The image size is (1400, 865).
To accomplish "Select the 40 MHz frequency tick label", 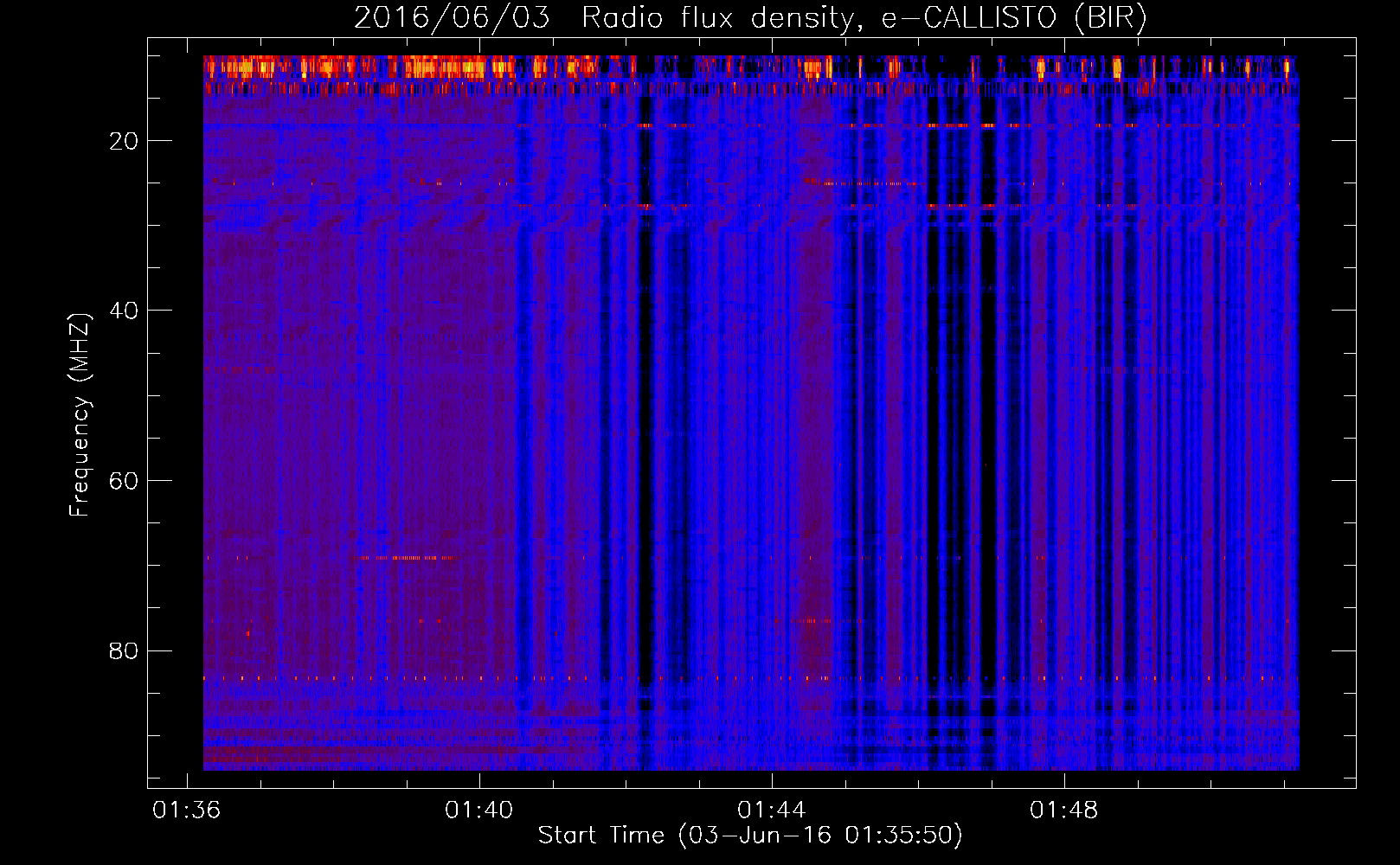I will click(124, 311).
